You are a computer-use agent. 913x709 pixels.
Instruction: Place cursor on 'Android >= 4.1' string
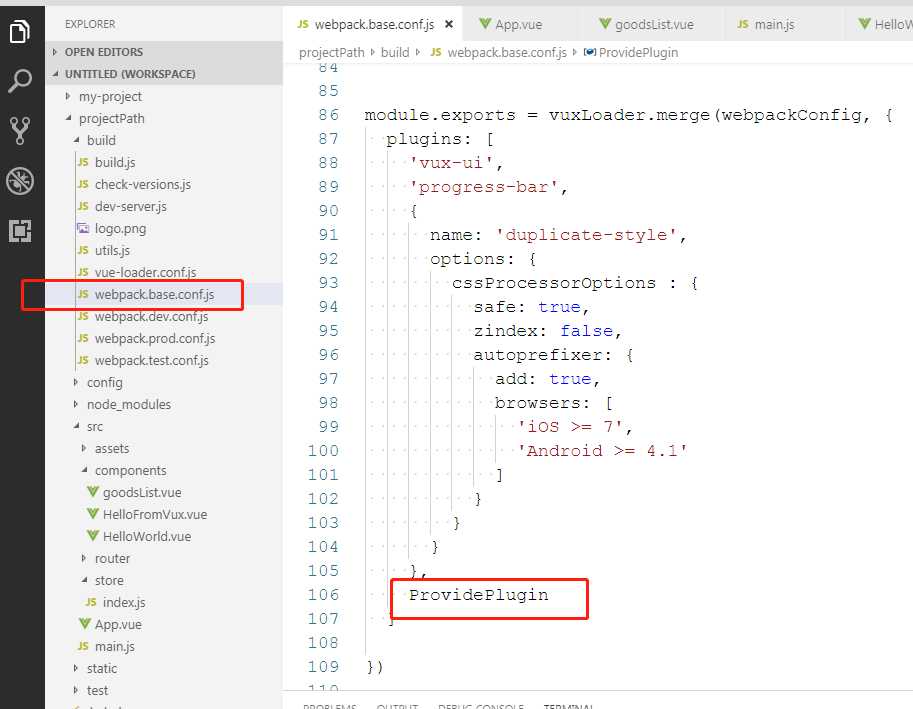602,451
